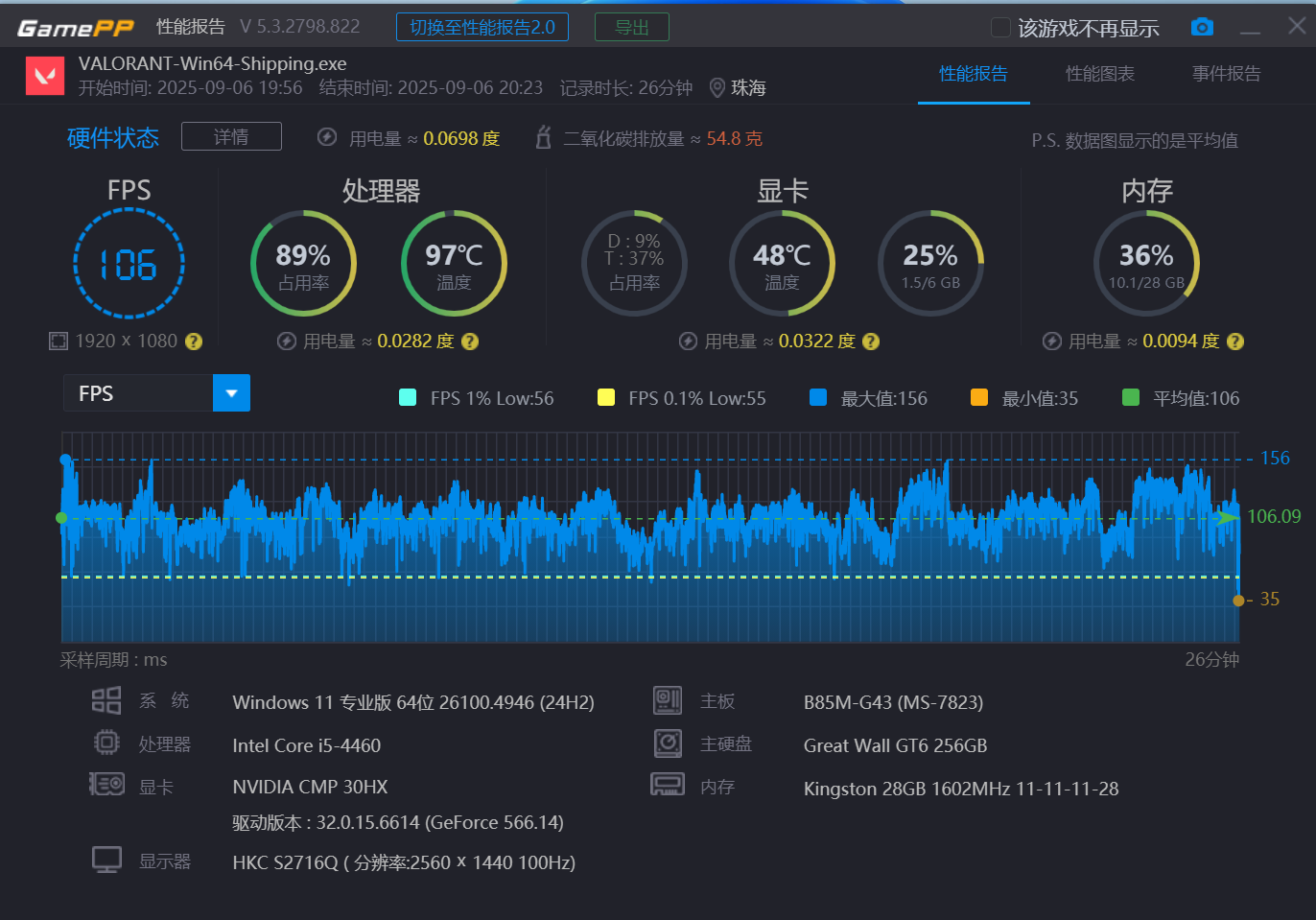Click the CO2 emission bottle icon
This screenshot has height=920, width=1316.
click(x=543, y=137)
